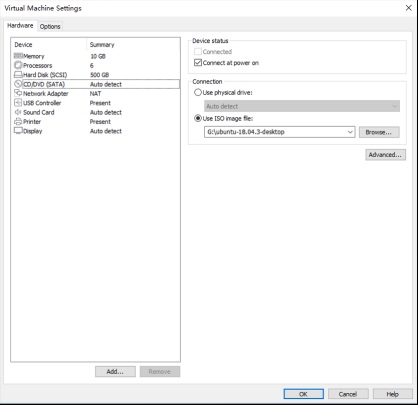Viewport: 418px width, 405px height.
Task: Select the Display label
Action: [x=33, y=131]
